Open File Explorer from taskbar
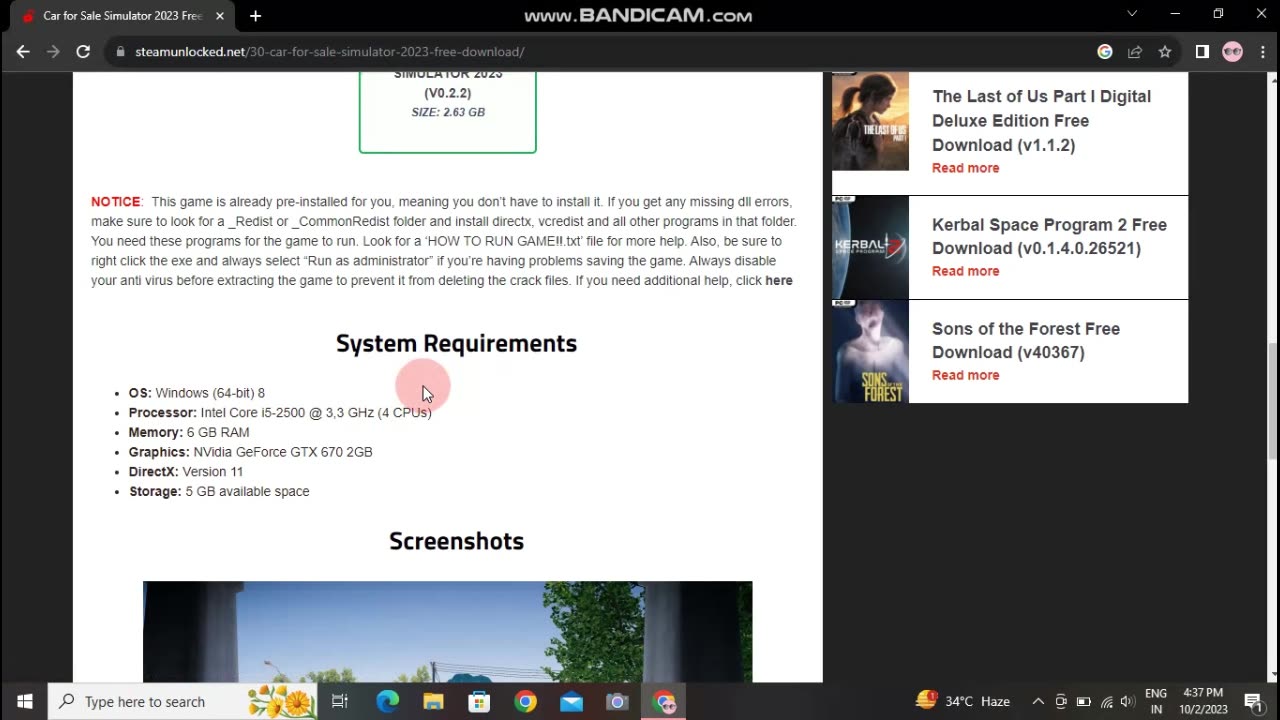This screenshot has height=720, width=1280. click(433, 701)
